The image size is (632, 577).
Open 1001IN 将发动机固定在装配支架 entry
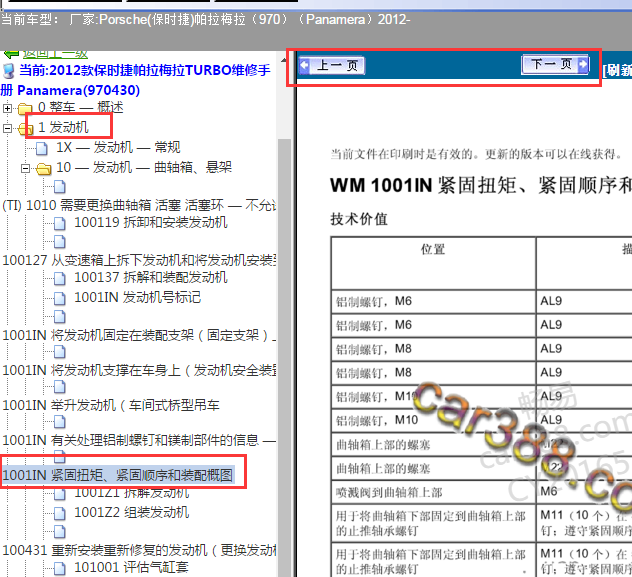tap(139, 335)
